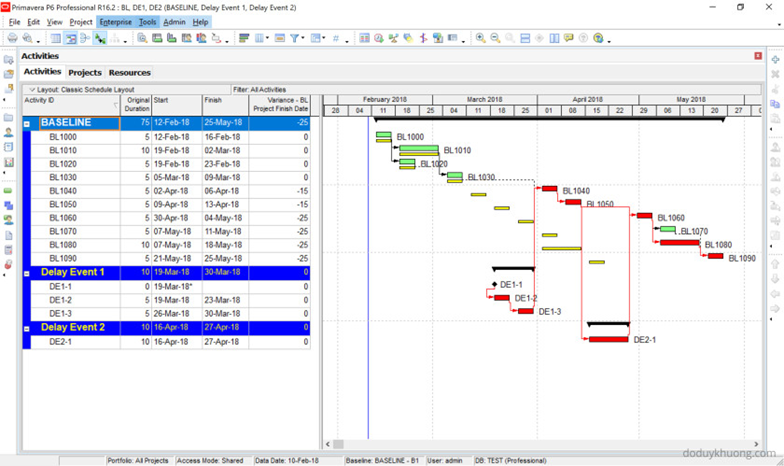Open the Enterprise menu

tap(116, 22)
